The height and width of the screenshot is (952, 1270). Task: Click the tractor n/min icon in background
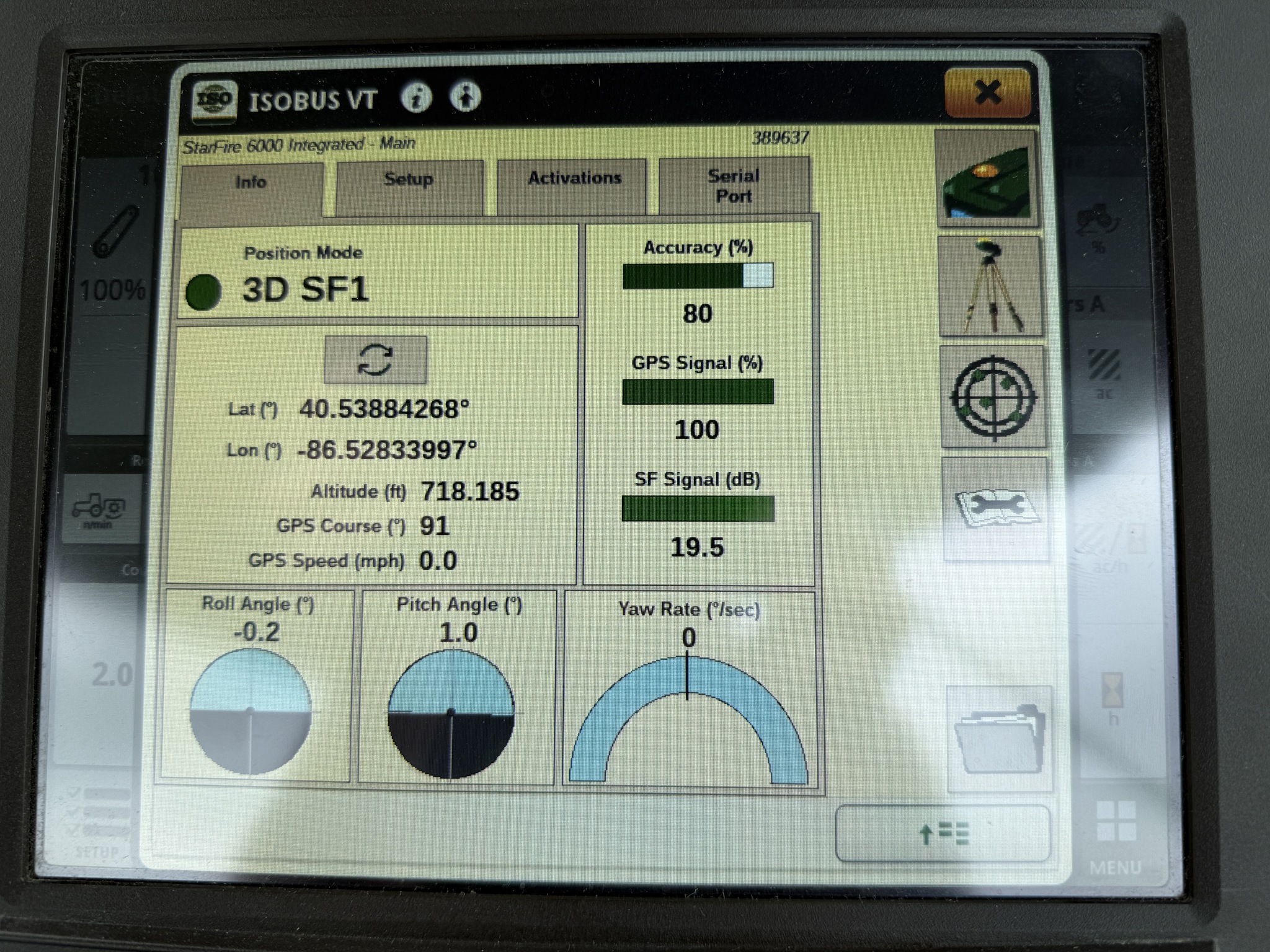pos(99,509)
